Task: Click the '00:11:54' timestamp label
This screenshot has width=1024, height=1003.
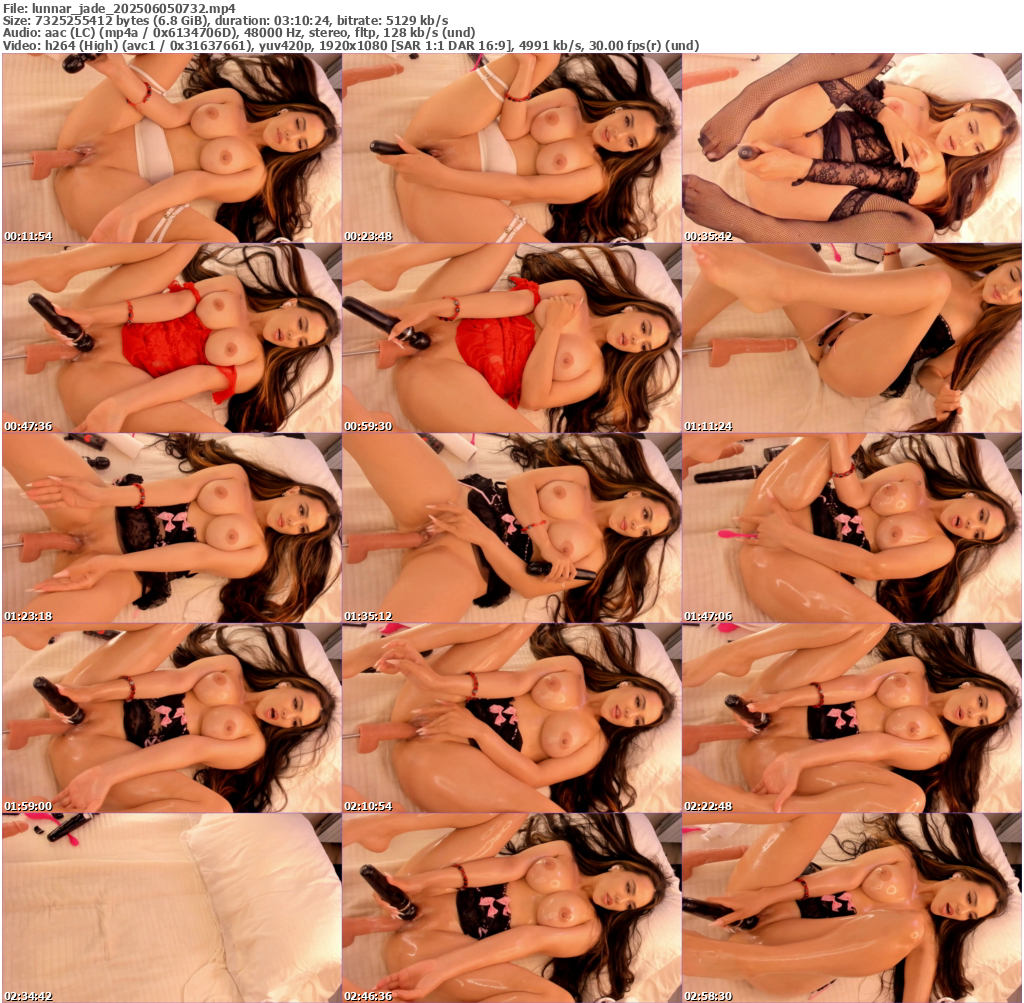Action: [28, 236]
